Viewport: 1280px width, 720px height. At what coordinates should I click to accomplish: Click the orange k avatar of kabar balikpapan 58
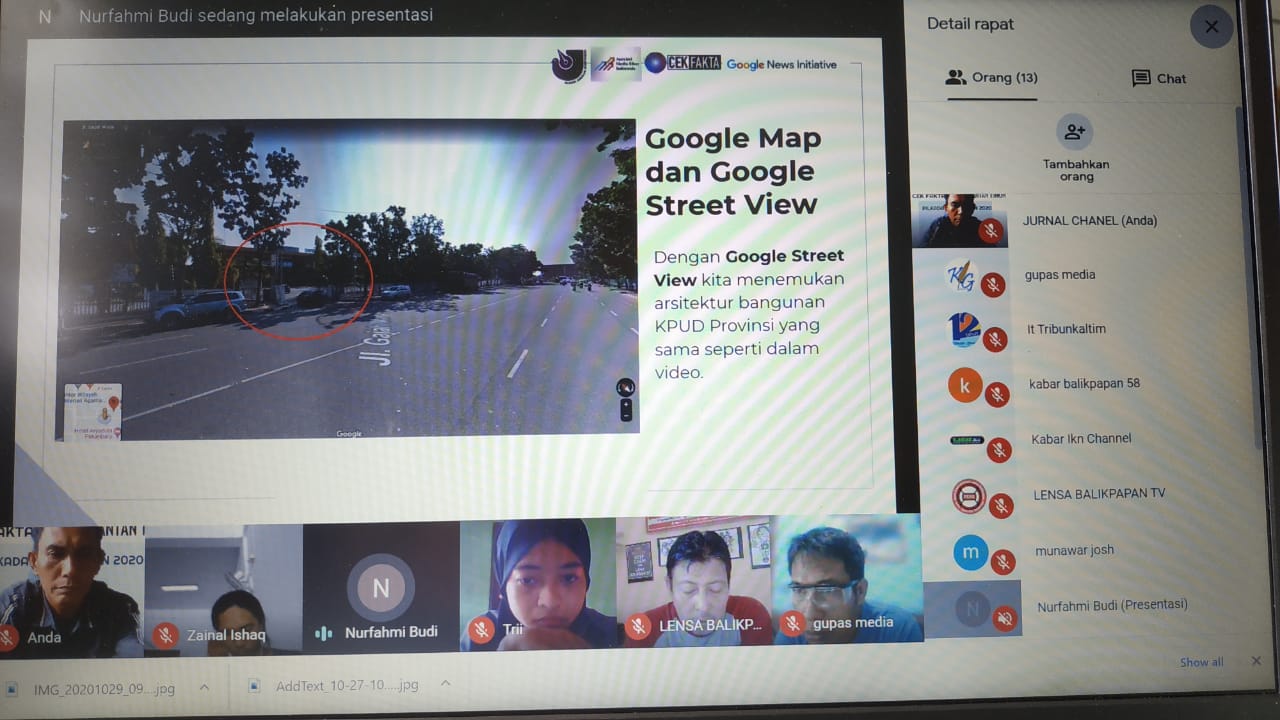coord(965,385)
